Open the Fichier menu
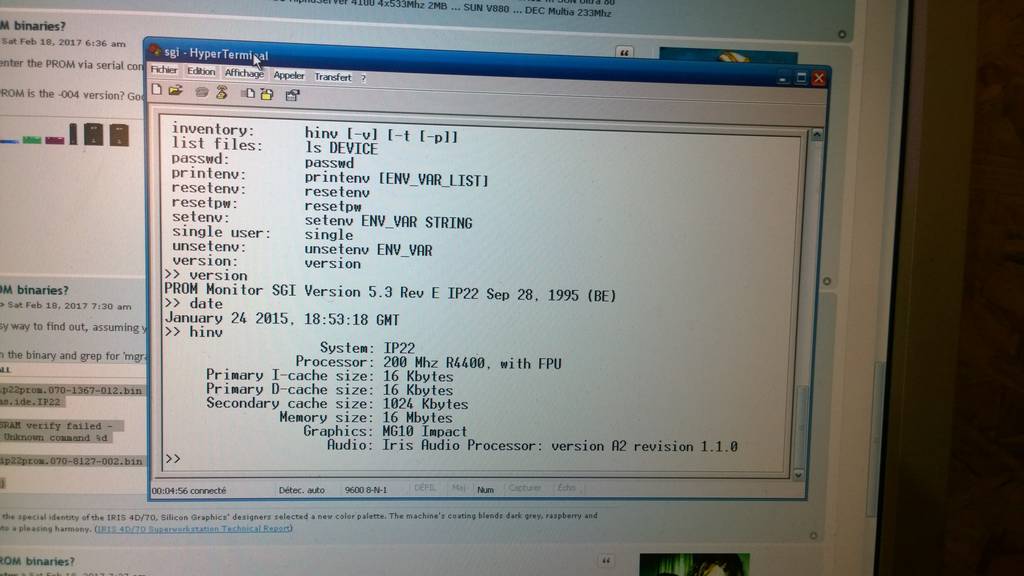Screen dimensions: 1024x576 [x=163, y=69]
